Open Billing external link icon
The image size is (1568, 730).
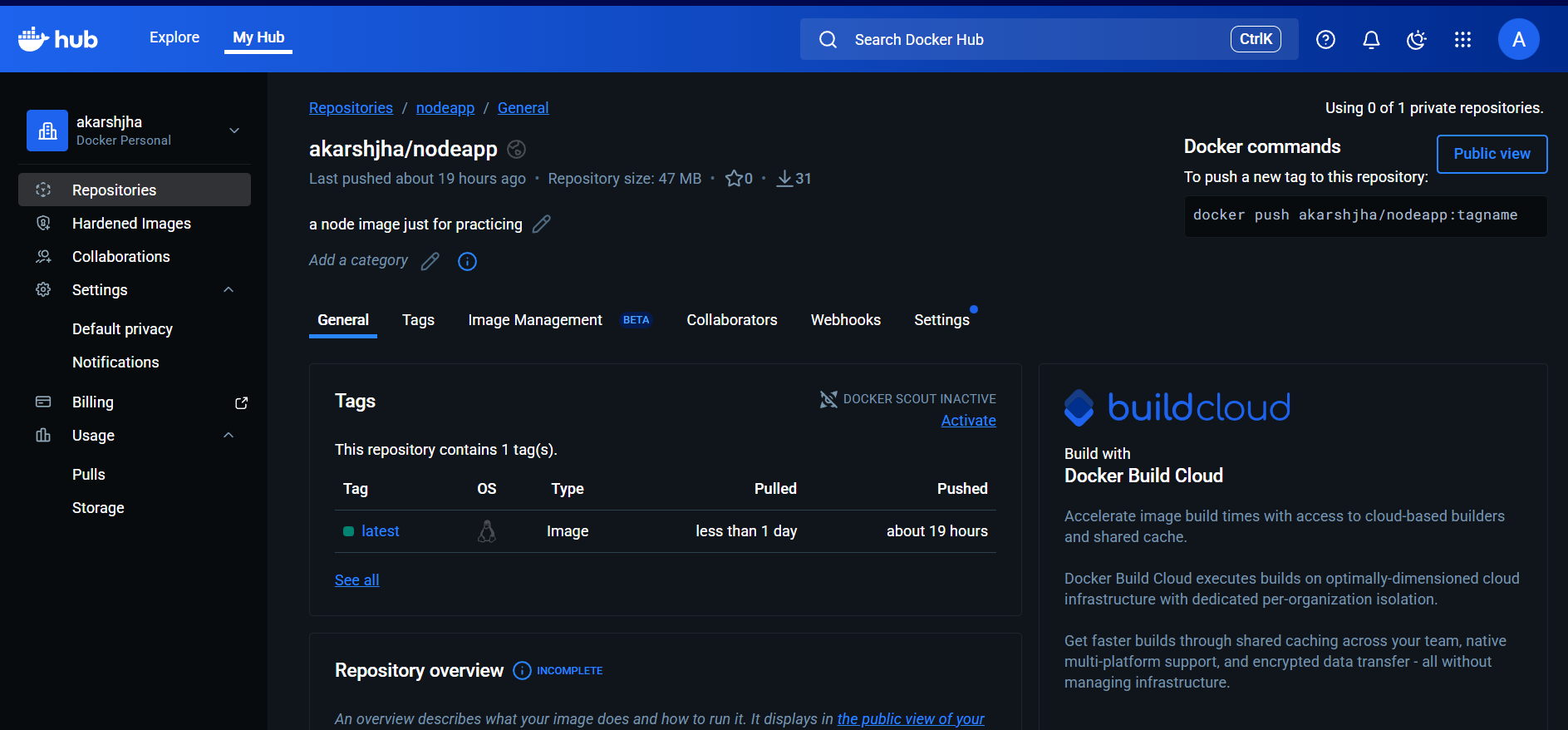point(242,402)
